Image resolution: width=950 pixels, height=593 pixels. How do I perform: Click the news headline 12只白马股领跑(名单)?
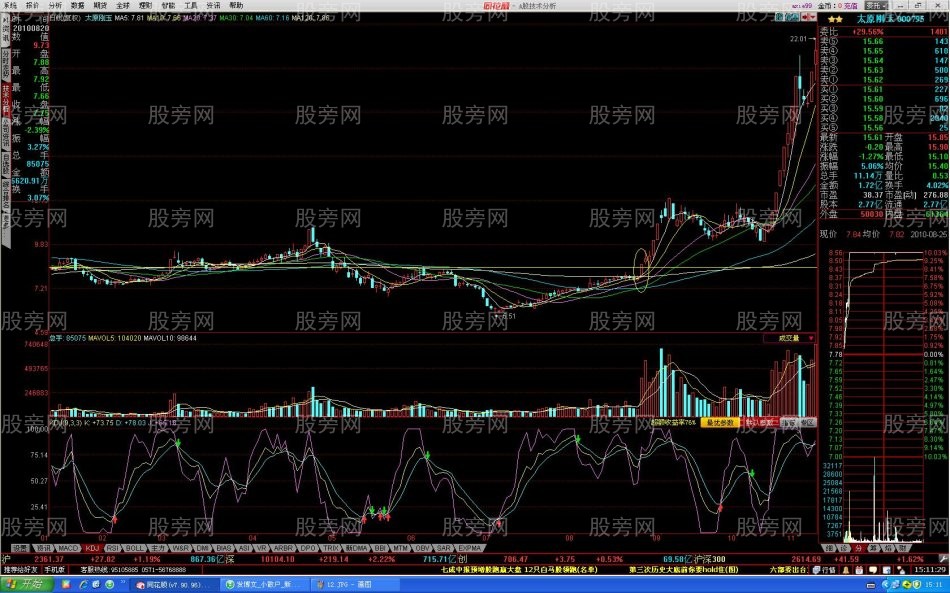560,569
